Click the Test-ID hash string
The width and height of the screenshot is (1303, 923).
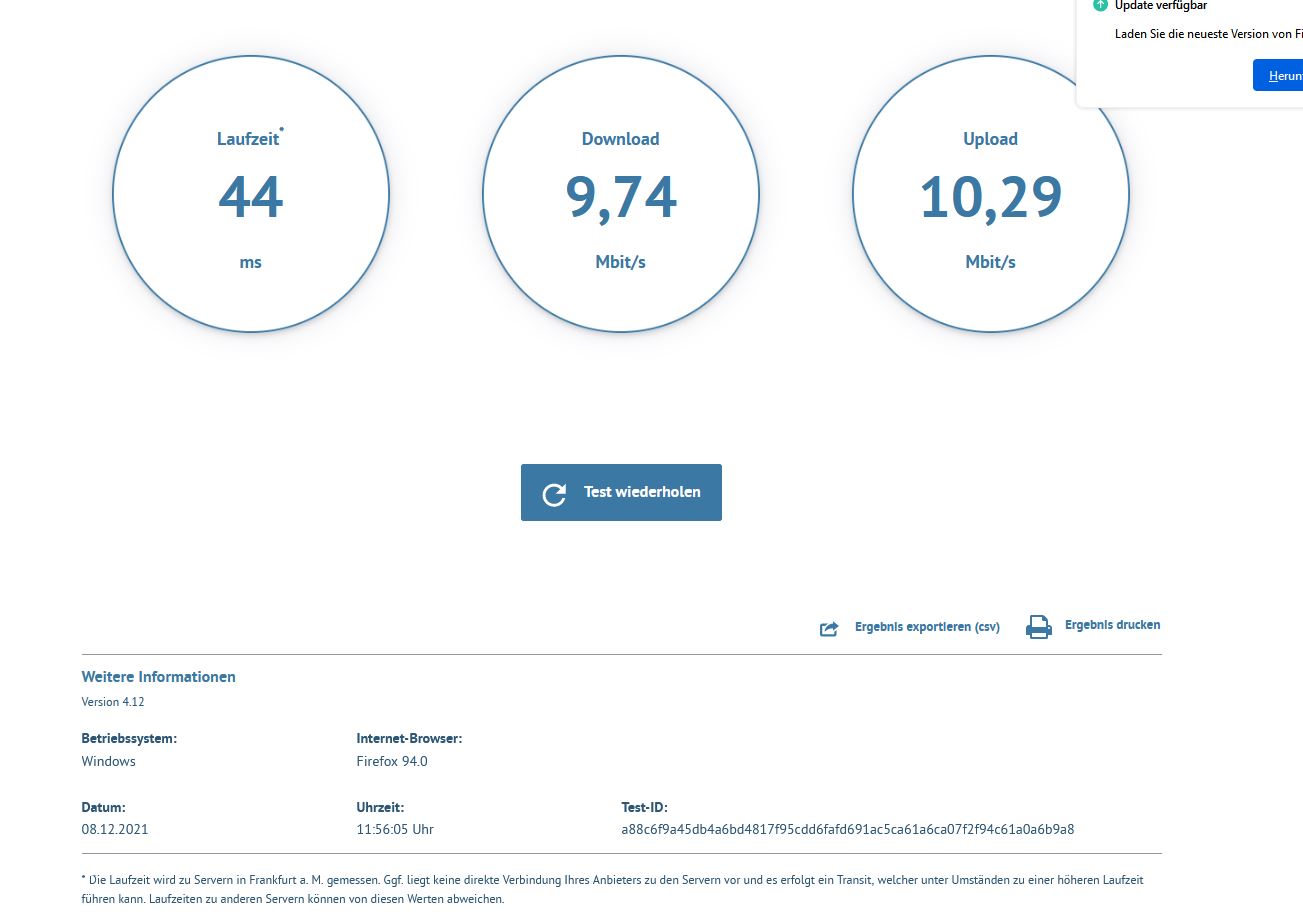click(847, 829)
